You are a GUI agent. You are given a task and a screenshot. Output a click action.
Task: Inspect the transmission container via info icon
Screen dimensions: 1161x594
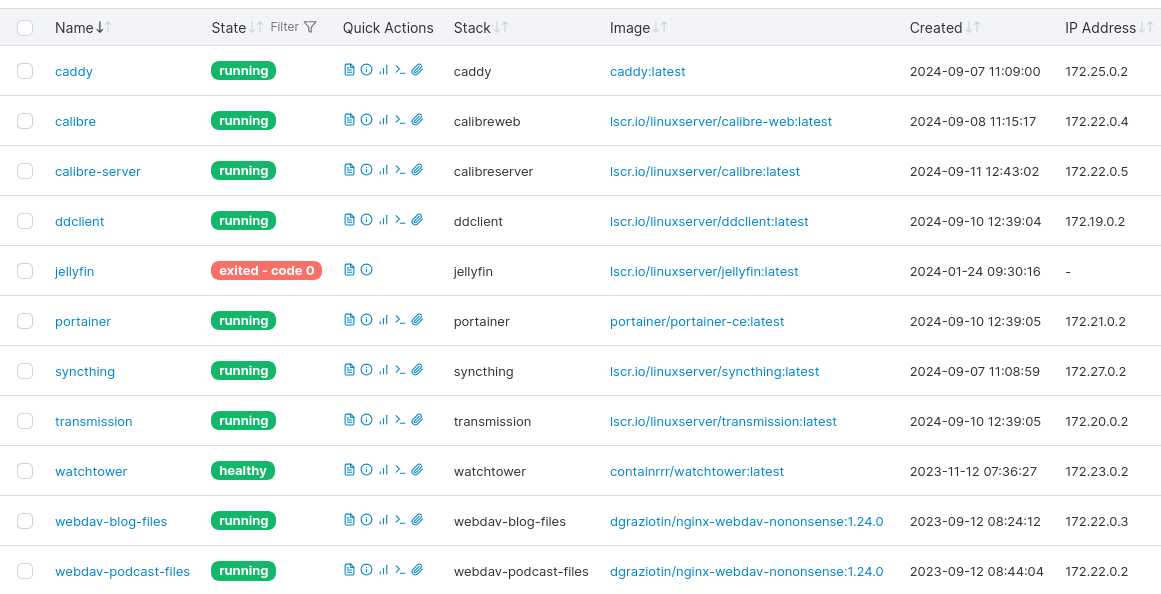(x=366, y=420)
